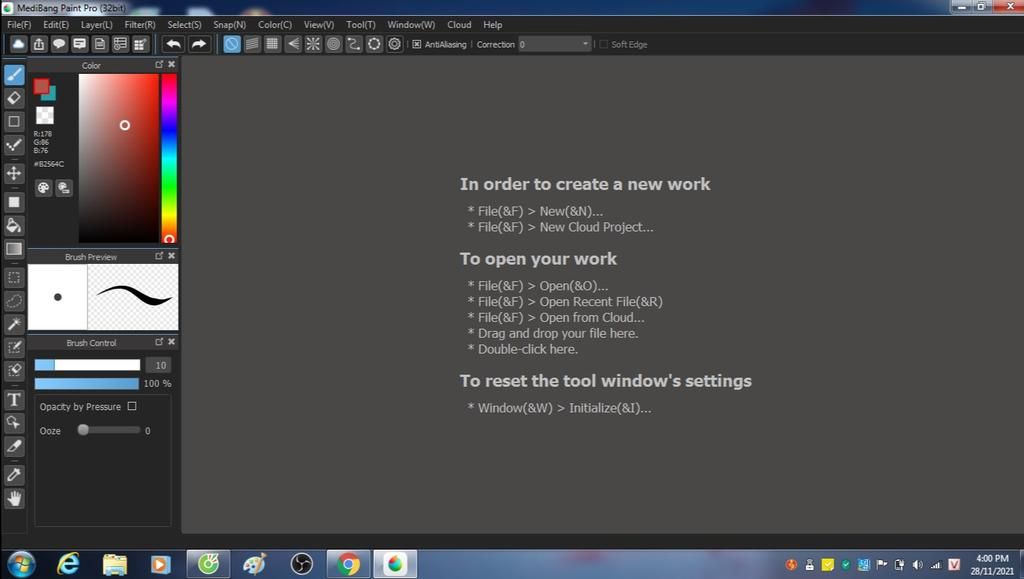This screenshot has height=579, width=1024.
Task: Close the Brush Preview panel
Action: (x=172, y=255)
